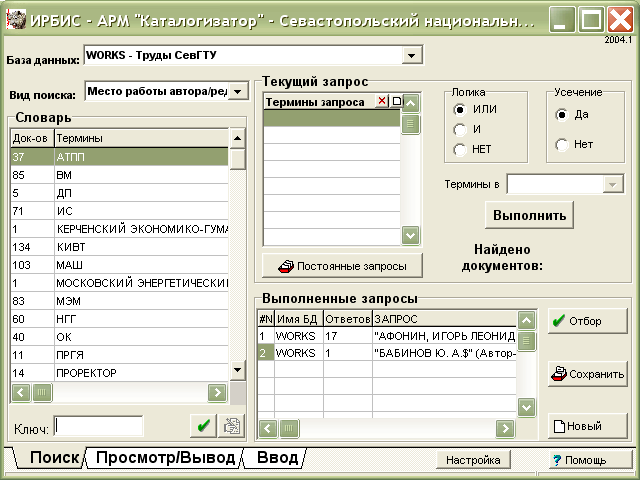This screenshot has width=640, height=480.
Task: Click Новый button
Action: [x=587, y=426]
